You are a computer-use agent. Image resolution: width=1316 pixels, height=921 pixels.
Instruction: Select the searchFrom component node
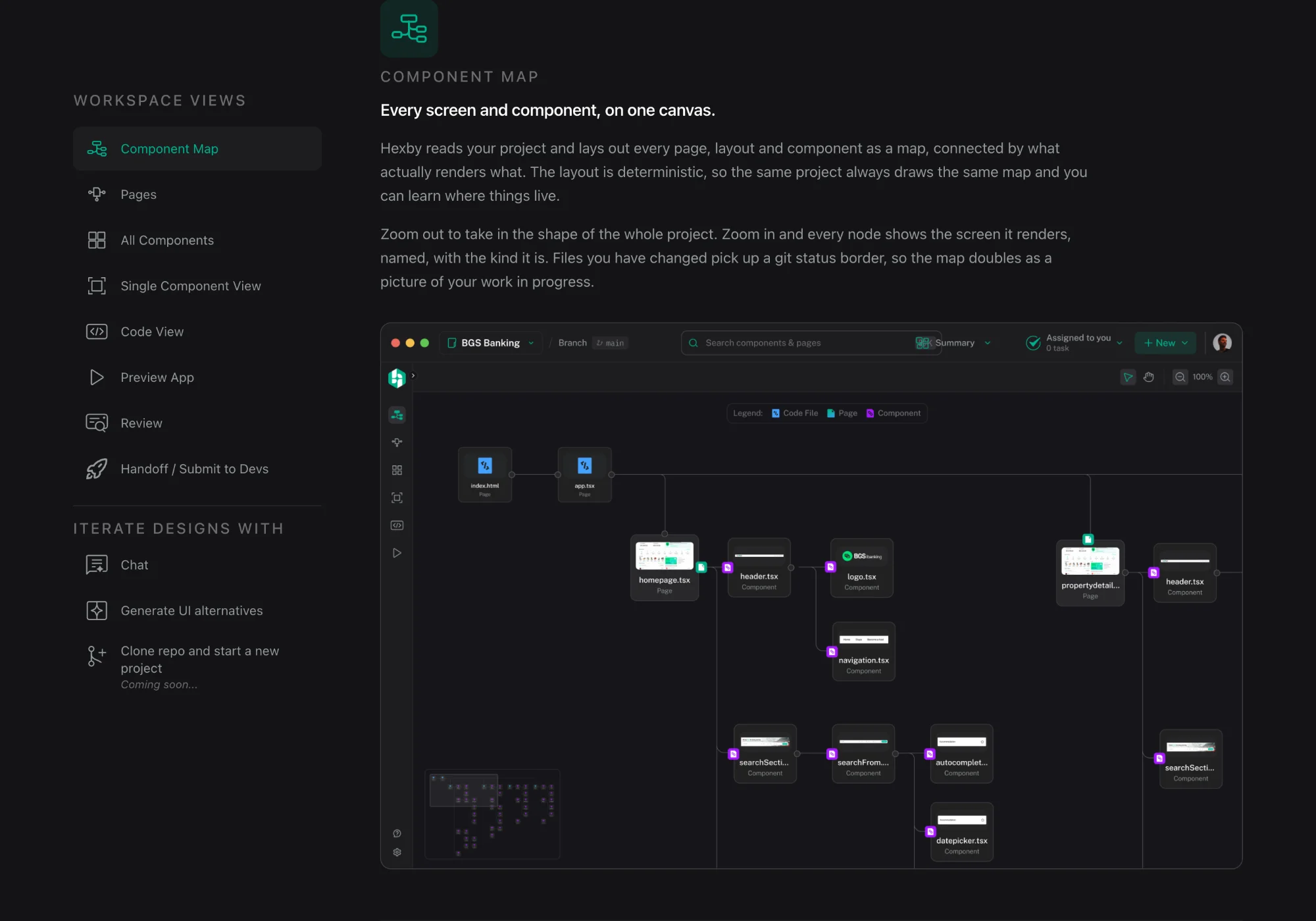(863, 754)
